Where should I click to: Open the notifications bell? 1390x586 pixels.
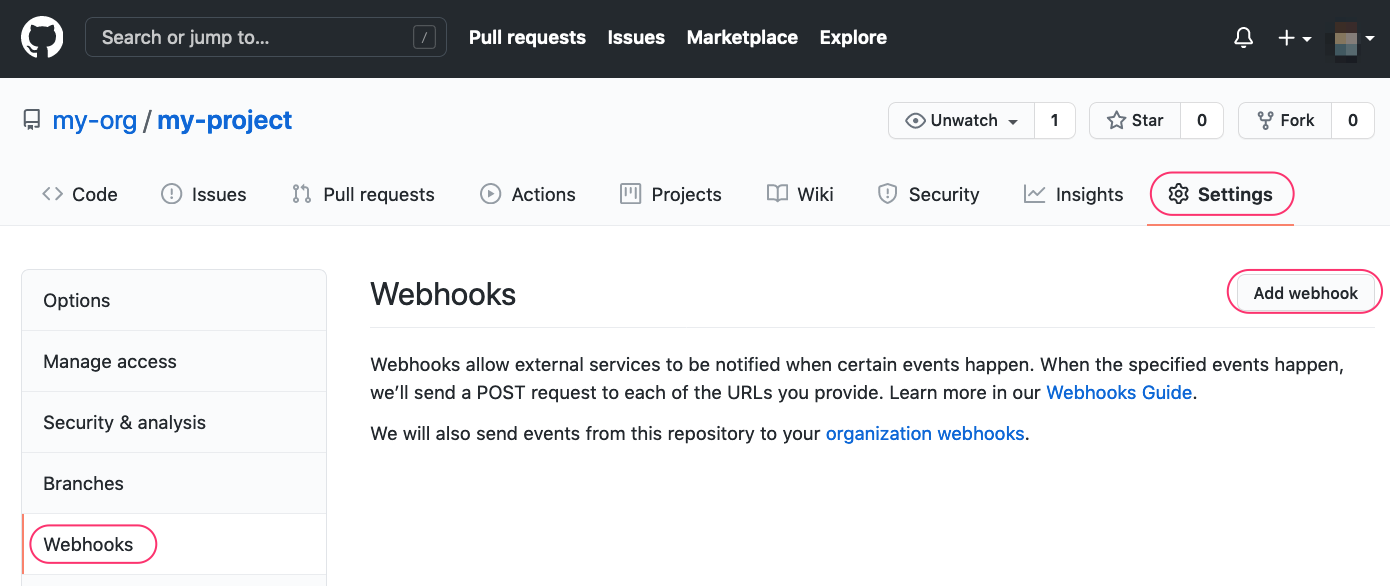(1243, 38)
